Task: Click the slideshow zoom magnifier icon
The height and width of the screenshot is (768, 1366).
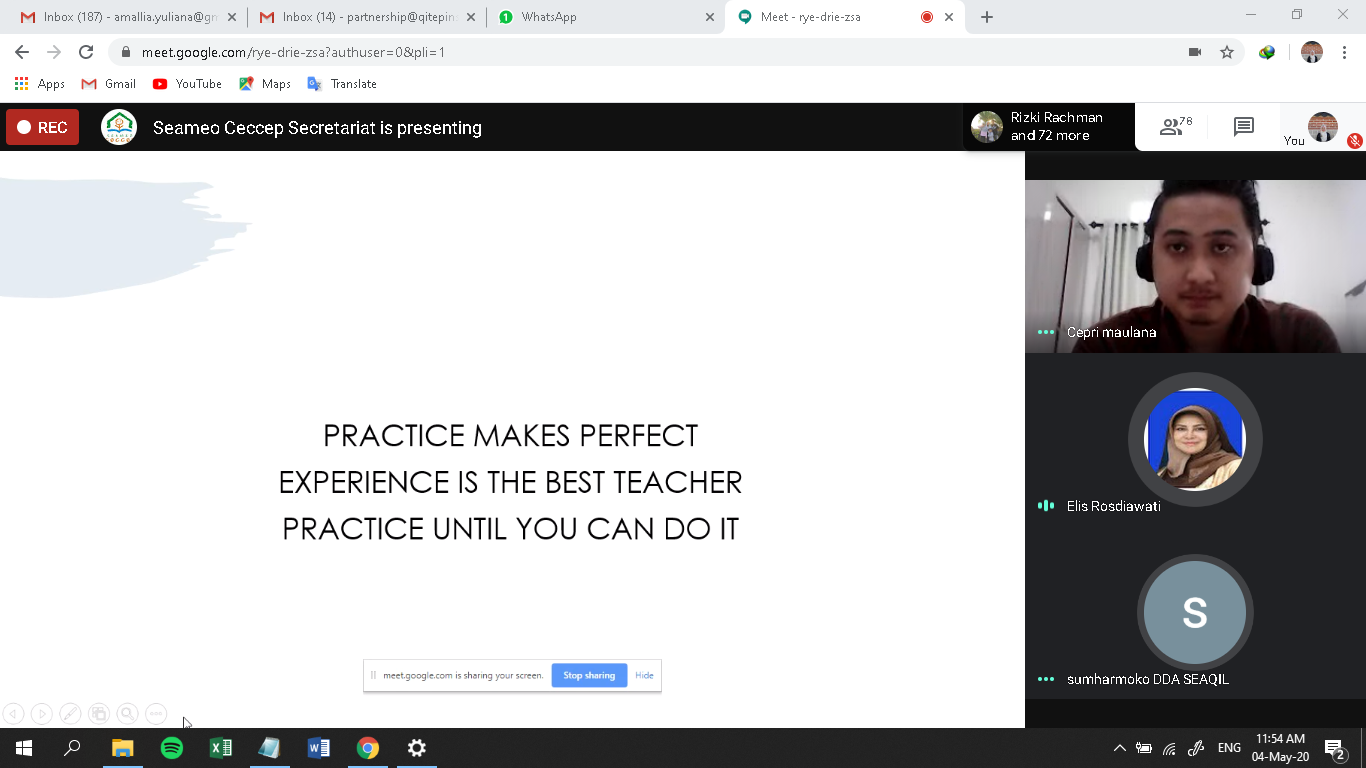Action: click(127, 713)
